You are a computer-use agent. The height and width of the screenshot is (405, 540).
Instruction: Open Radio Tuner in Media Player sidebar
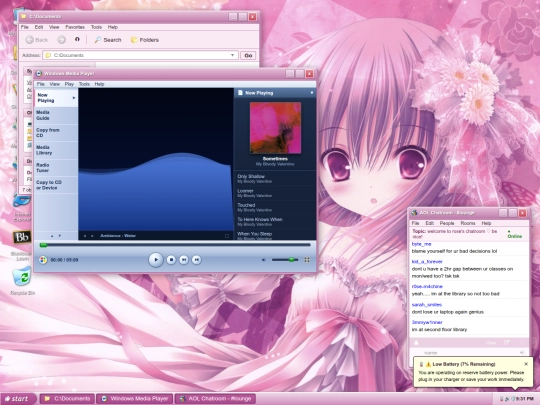click(55, 168)
